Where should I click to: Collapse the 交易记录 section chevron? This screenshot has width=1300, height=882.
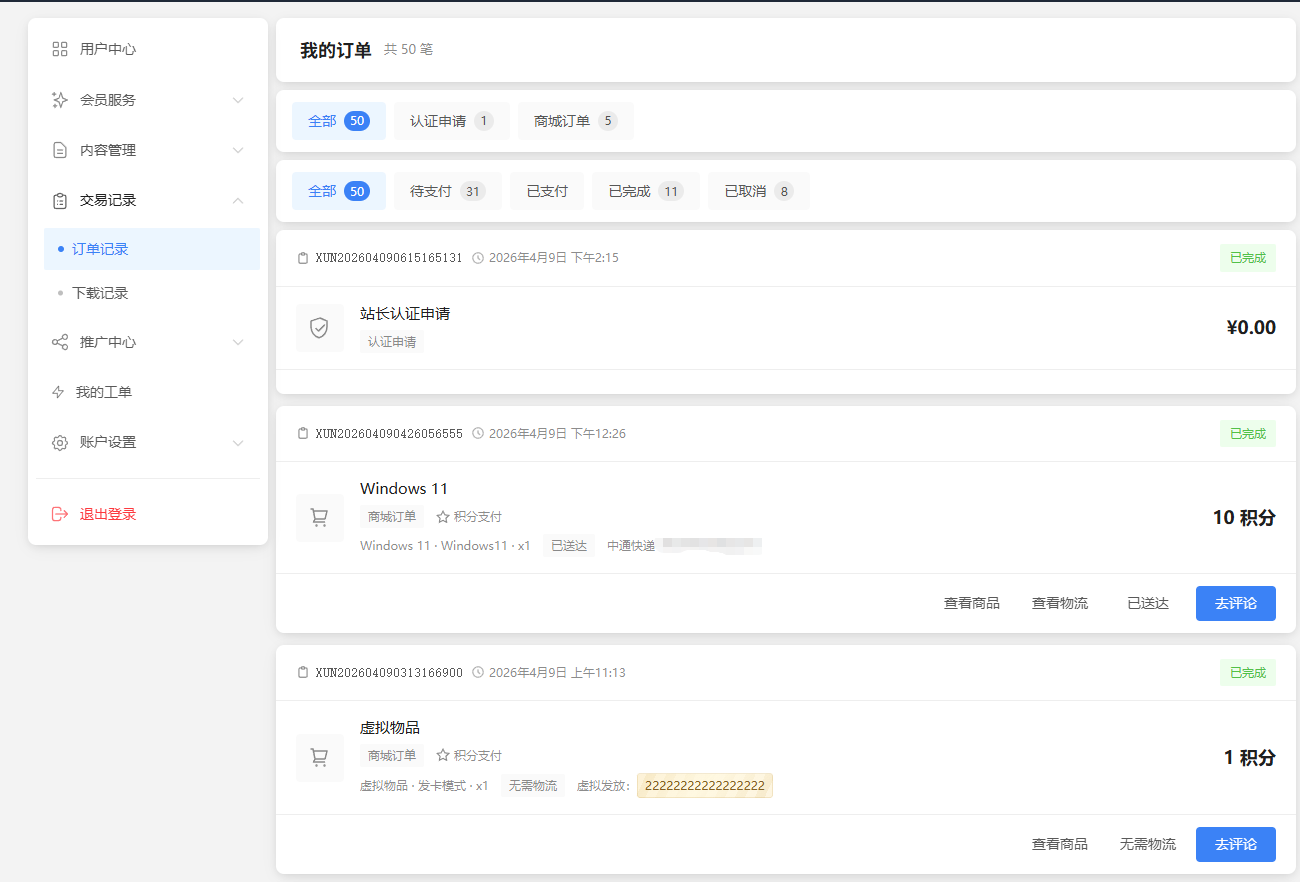(238, 200)
